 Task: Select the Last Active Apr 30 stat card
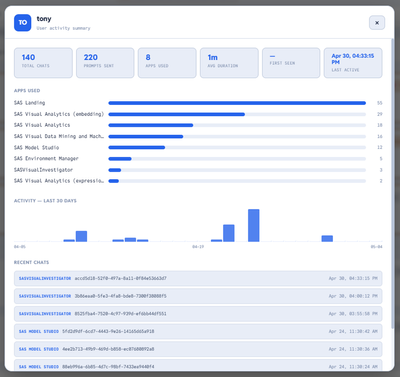click(353, 63)
